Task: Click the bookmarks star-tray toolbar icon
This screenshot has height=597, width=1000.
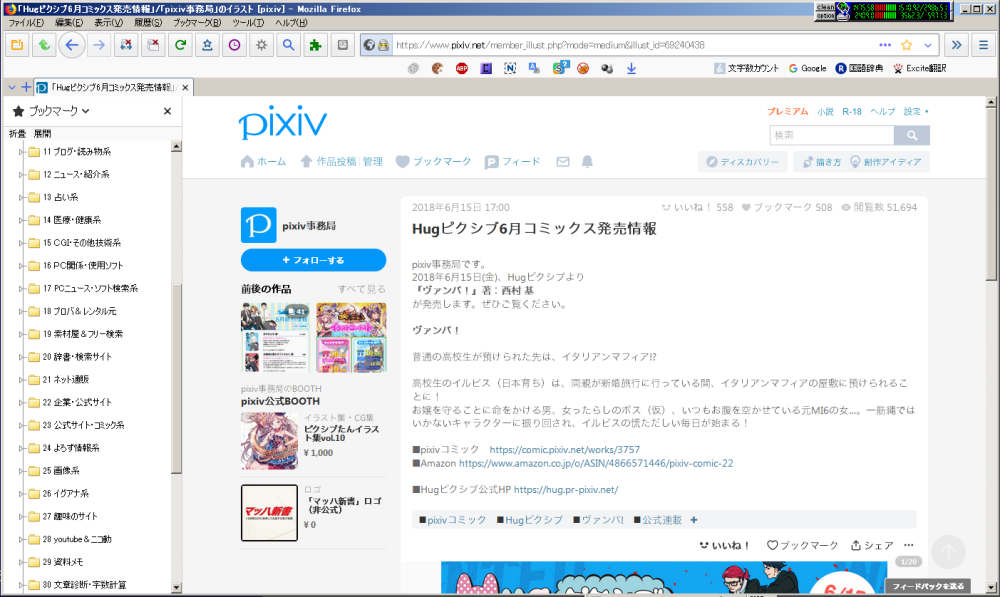Action: [x=207, y=45]
